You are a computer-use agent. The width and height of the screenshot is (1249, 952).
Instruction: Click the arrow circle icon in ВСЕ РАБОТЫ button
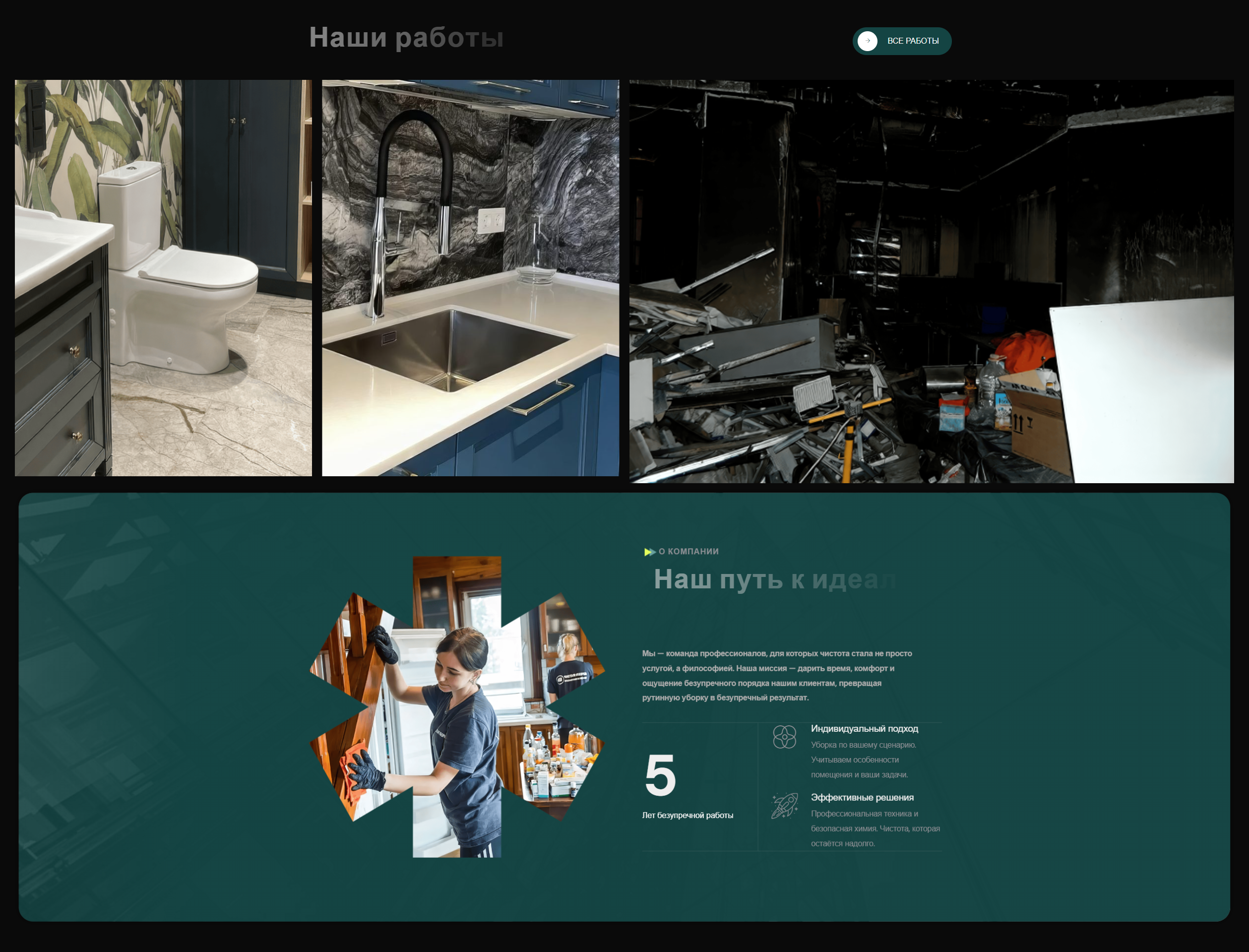[x=867, y=41]
